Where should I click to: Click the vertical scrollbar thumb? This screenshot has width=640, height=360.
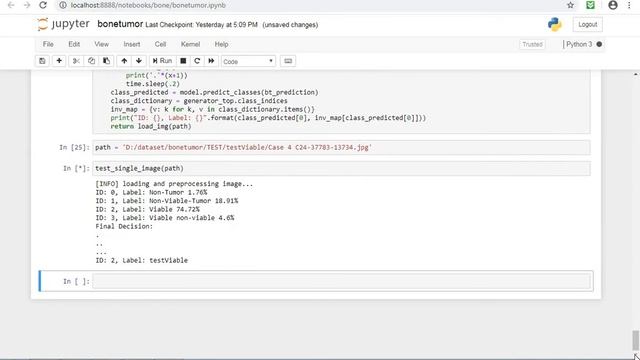coord(636,339)
